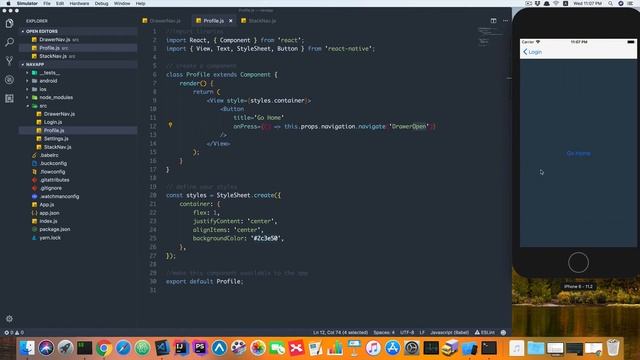Tap the Go Home button in simulator
Image resolution: width=640 pixels, height=360 pixels.
(578, 153)
